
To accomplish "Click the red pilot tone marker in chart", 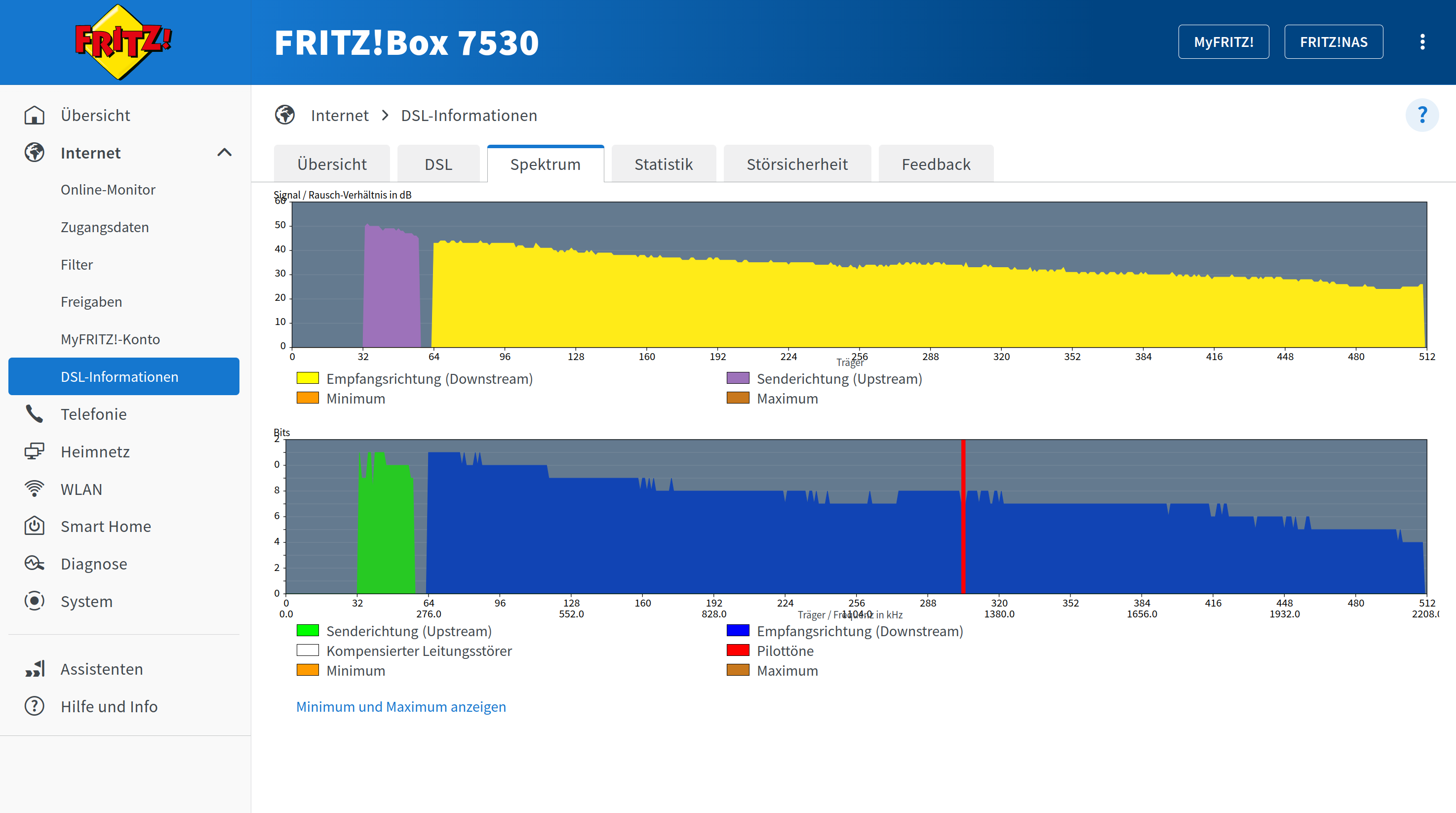I will 963,516.
